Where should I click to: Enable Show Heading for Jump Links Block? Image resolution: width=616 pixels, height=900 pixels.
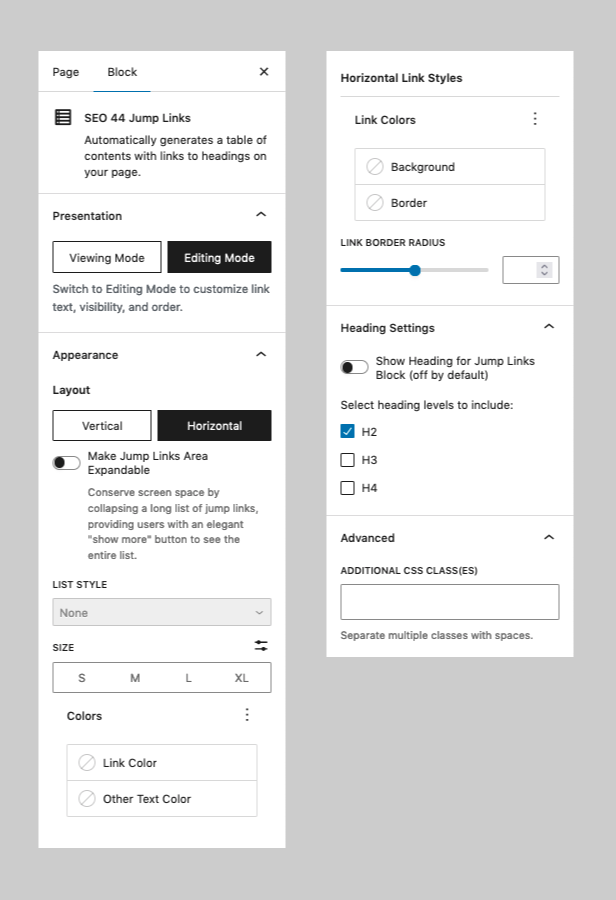[355, 367]
